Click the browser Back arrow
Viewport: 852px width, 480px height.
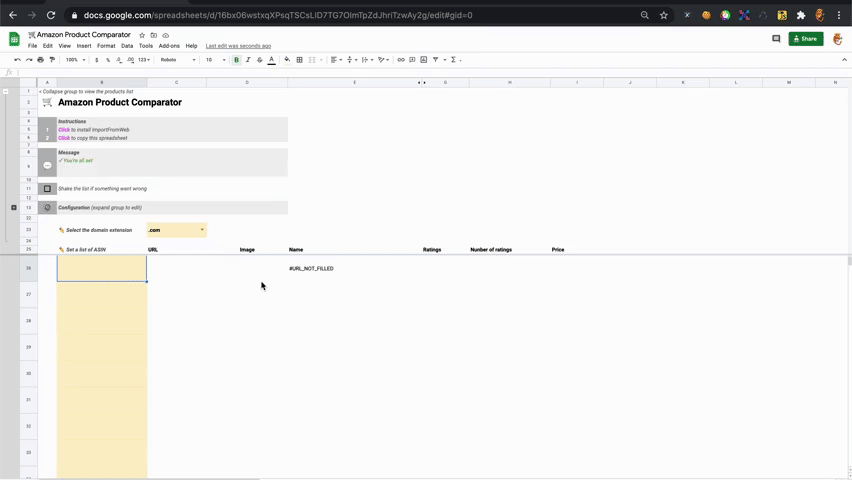tap(13, 15)
